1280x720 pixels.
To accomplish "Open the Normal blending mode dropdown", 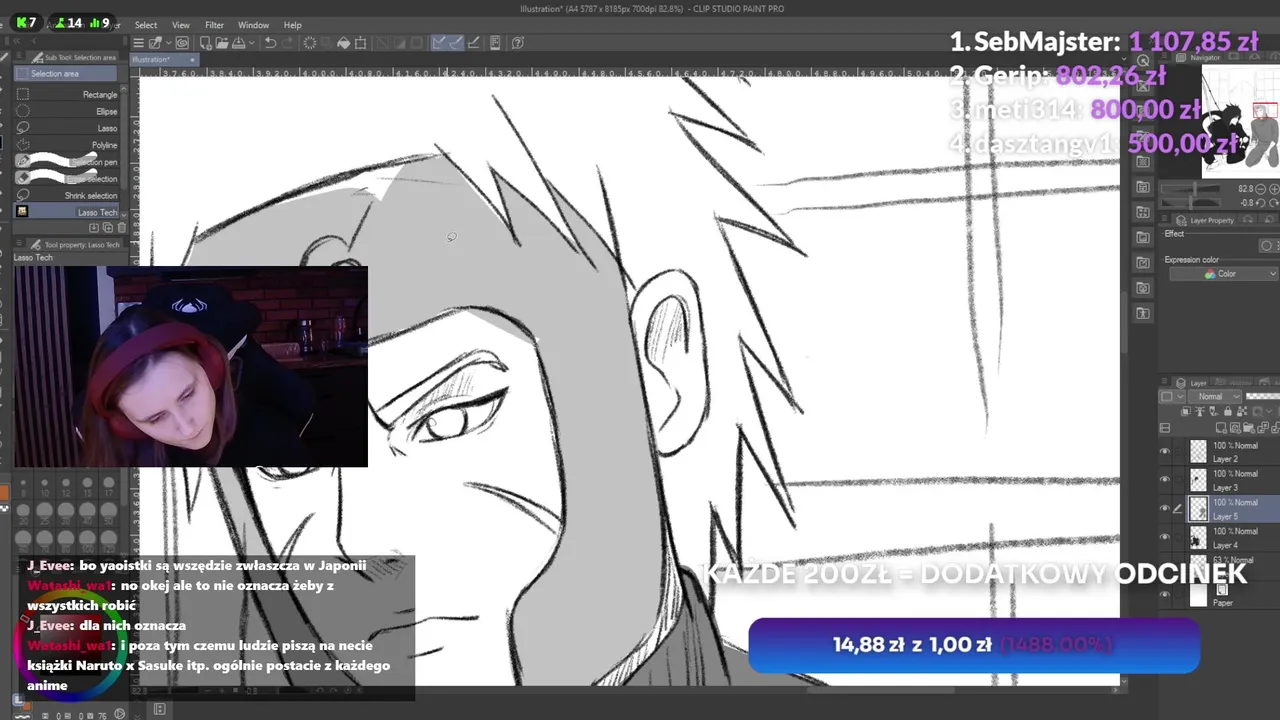I will click(1214, 396).
